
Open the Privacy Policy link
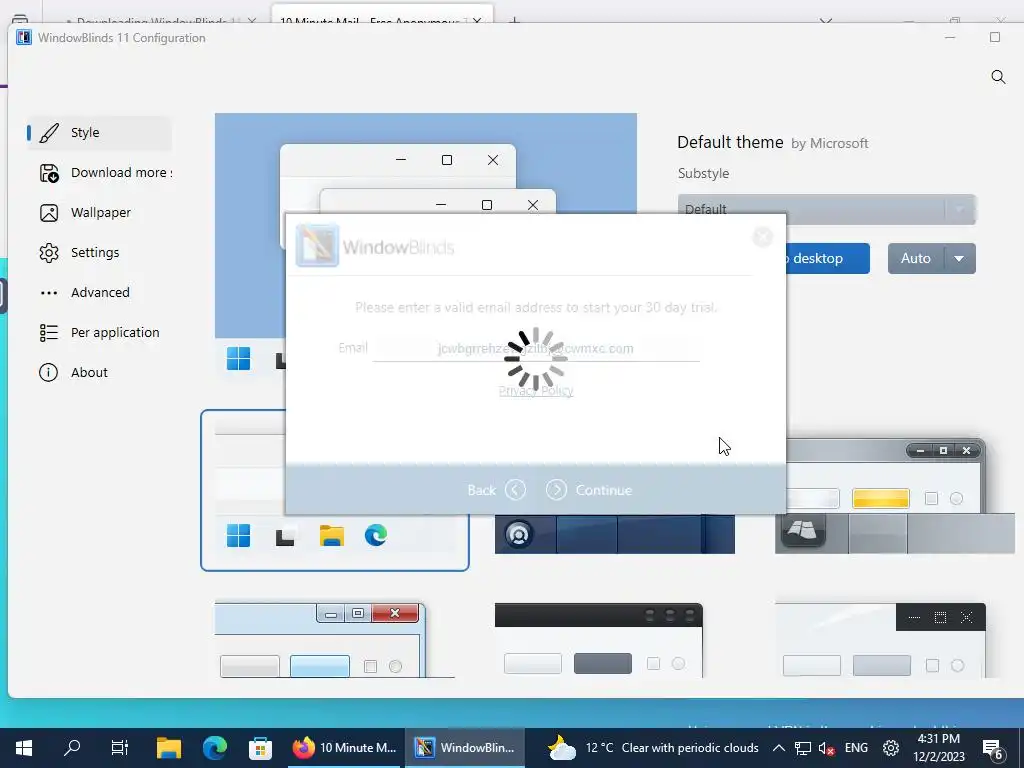point(536,391)
